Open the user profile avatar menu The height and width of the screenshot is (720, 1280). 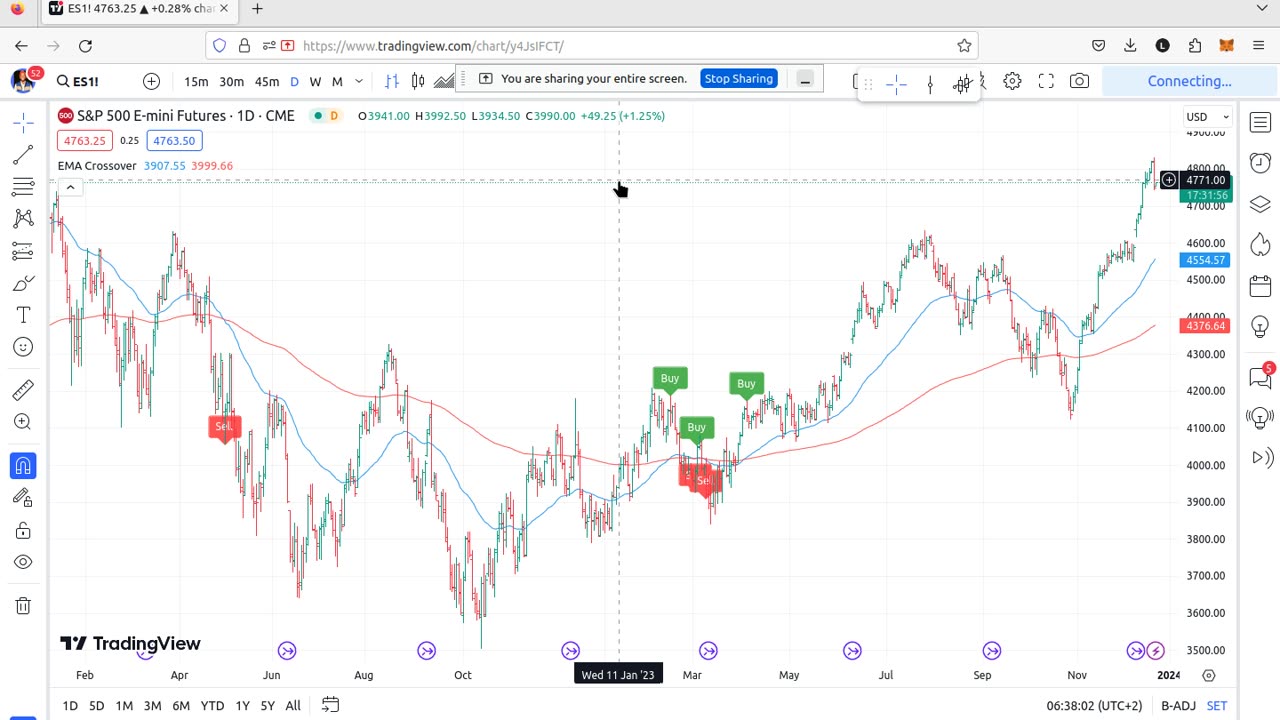(x=23, y=81)
